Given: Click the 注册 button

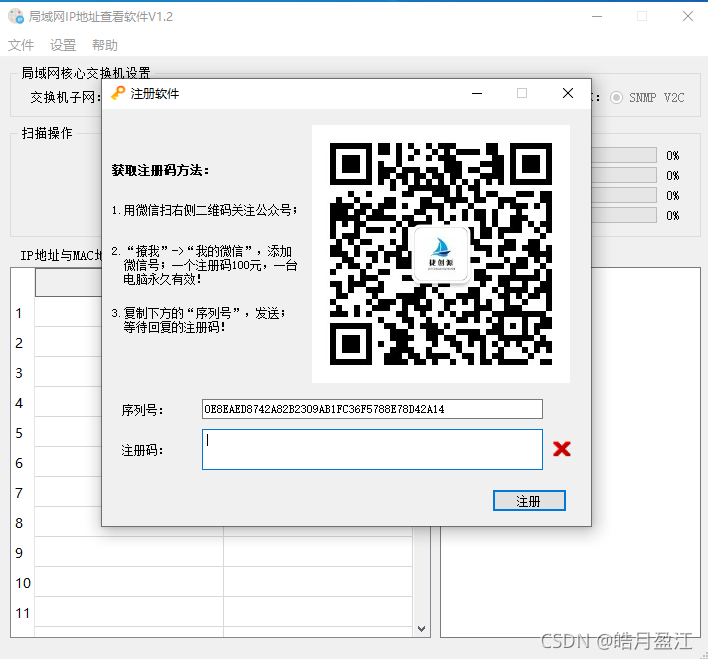Looking at the screenshot, I should [529, 501].
